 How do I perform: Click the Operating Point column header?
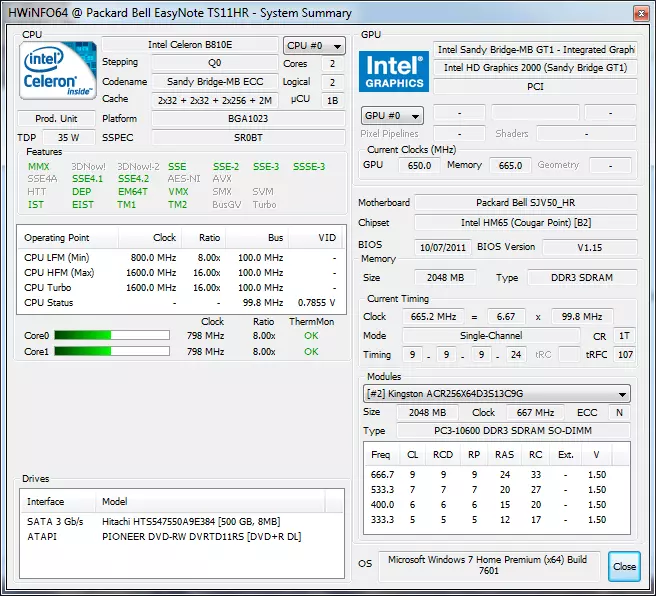68,238
